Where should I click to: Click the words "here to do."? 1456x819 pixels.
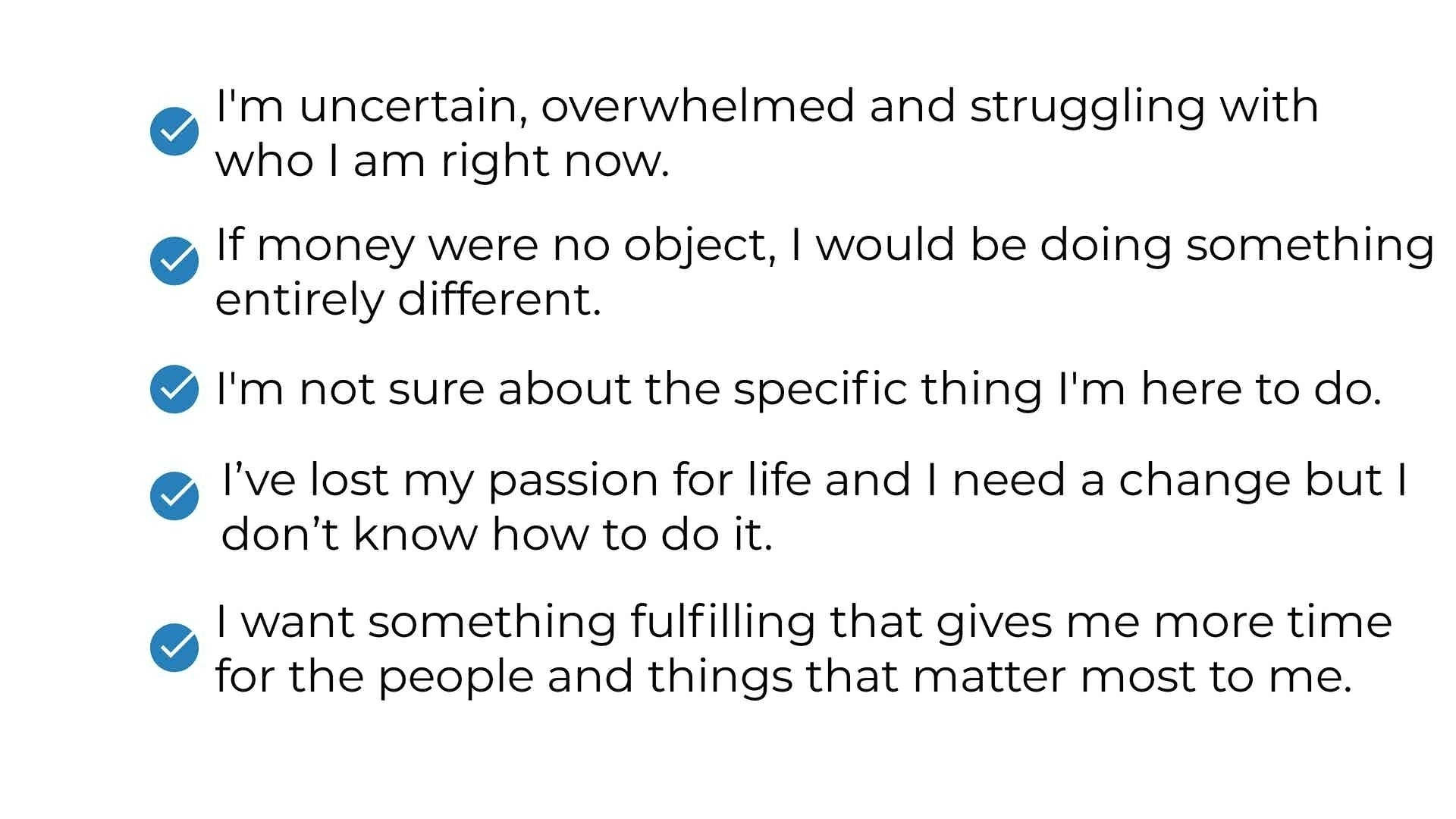1261,389
